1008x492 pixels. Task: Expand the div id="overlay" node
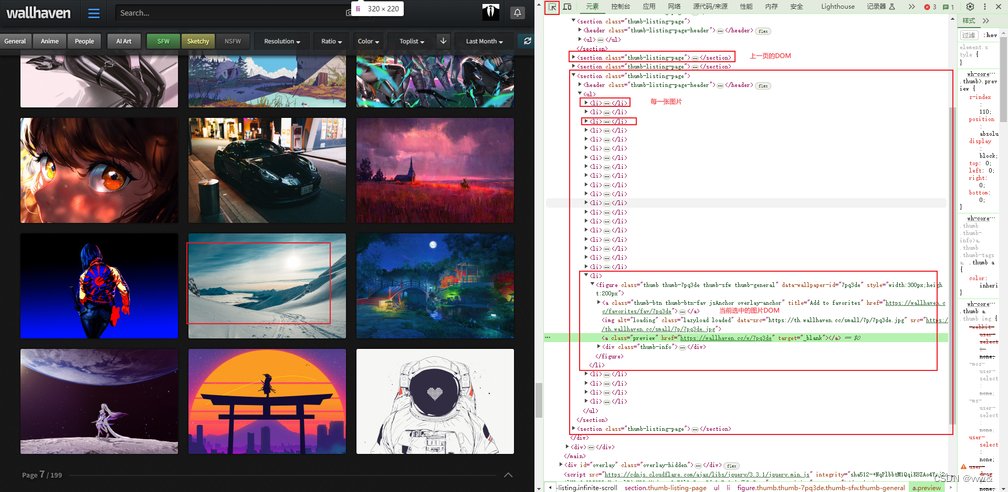click(561, 464)
